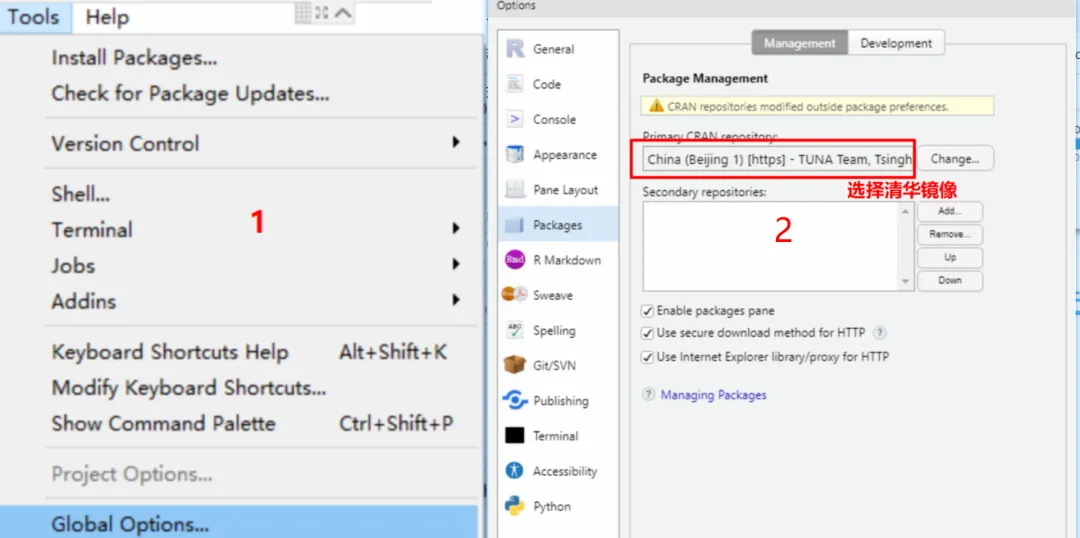Expand the Jobs submenu
Screen dimensions: 1080x538
[x=456, y=264]
